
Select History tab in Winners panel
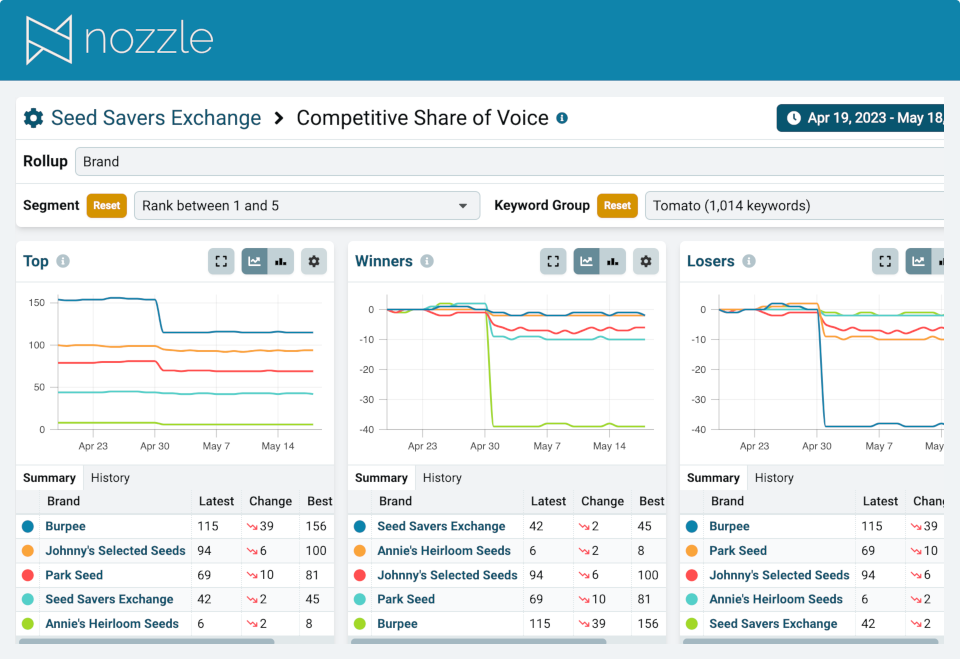[x=442, y=478]
